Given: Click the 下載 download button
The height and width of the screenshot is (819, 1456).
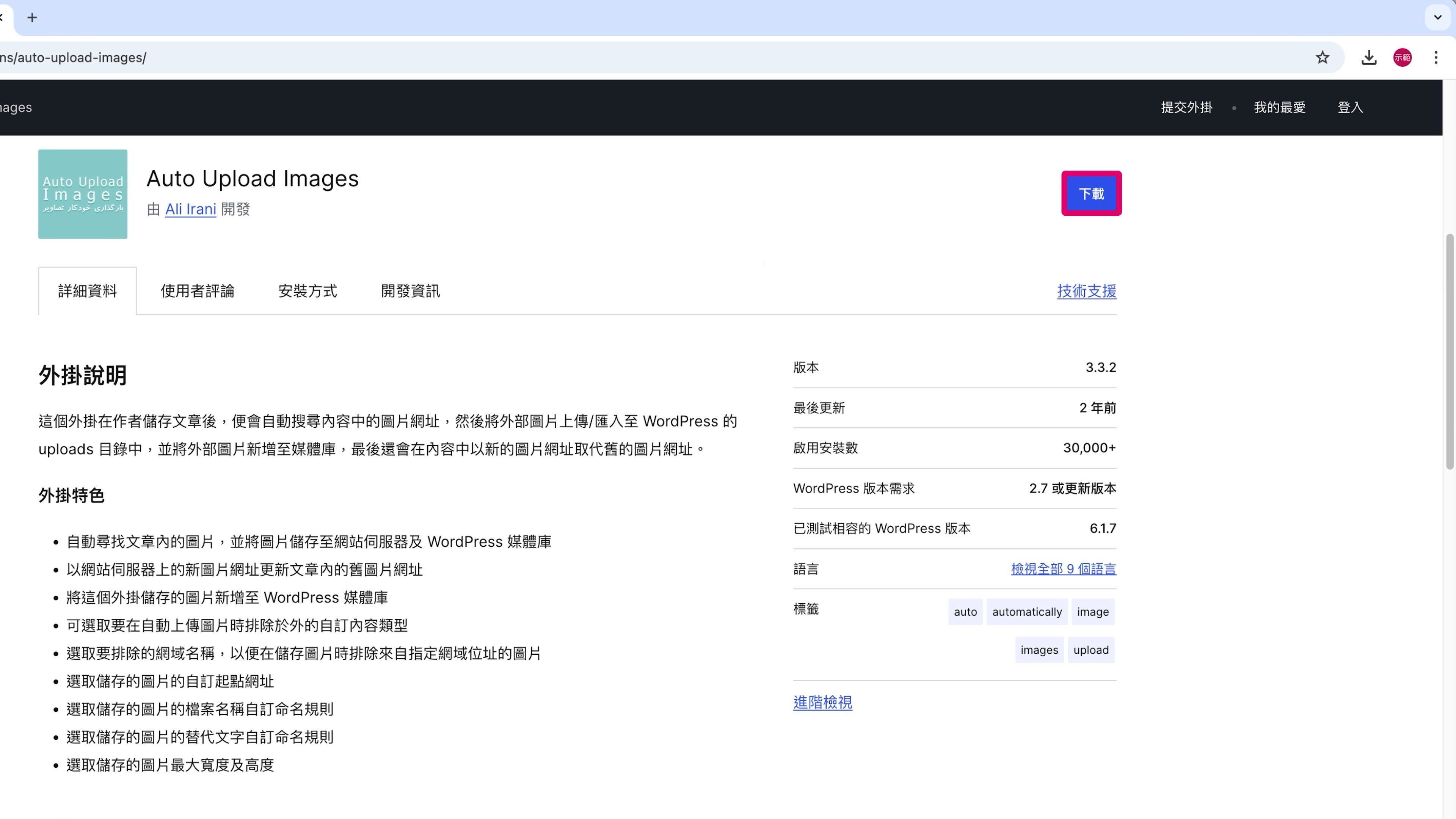Looking at the screenshot, I should 1092,194.
